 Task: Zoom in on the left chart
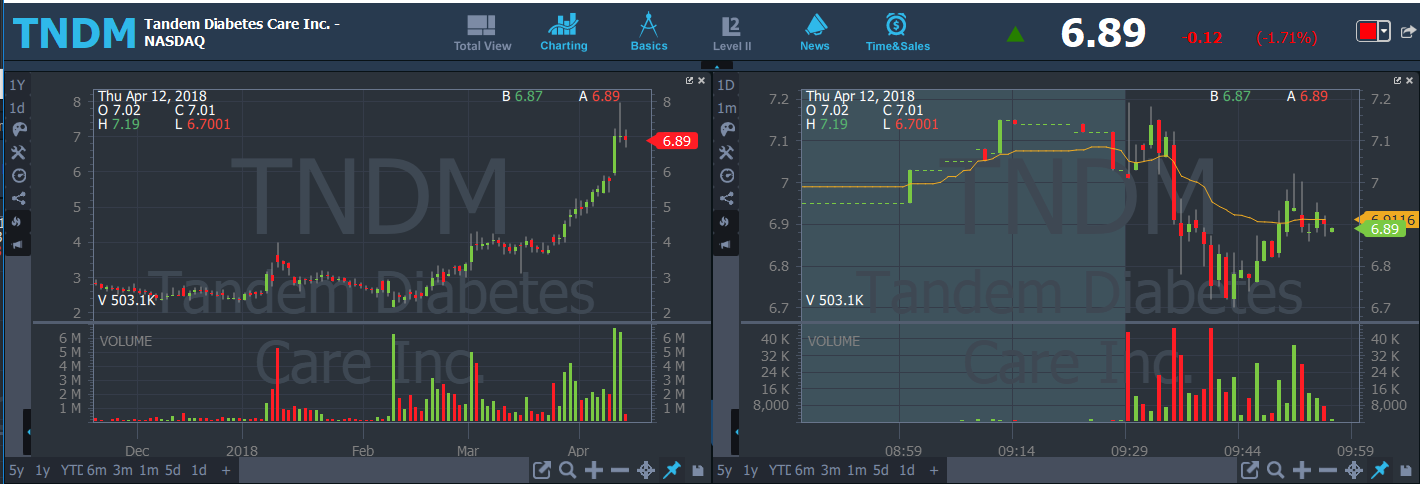pyautogui.click(x=594, y=470)
